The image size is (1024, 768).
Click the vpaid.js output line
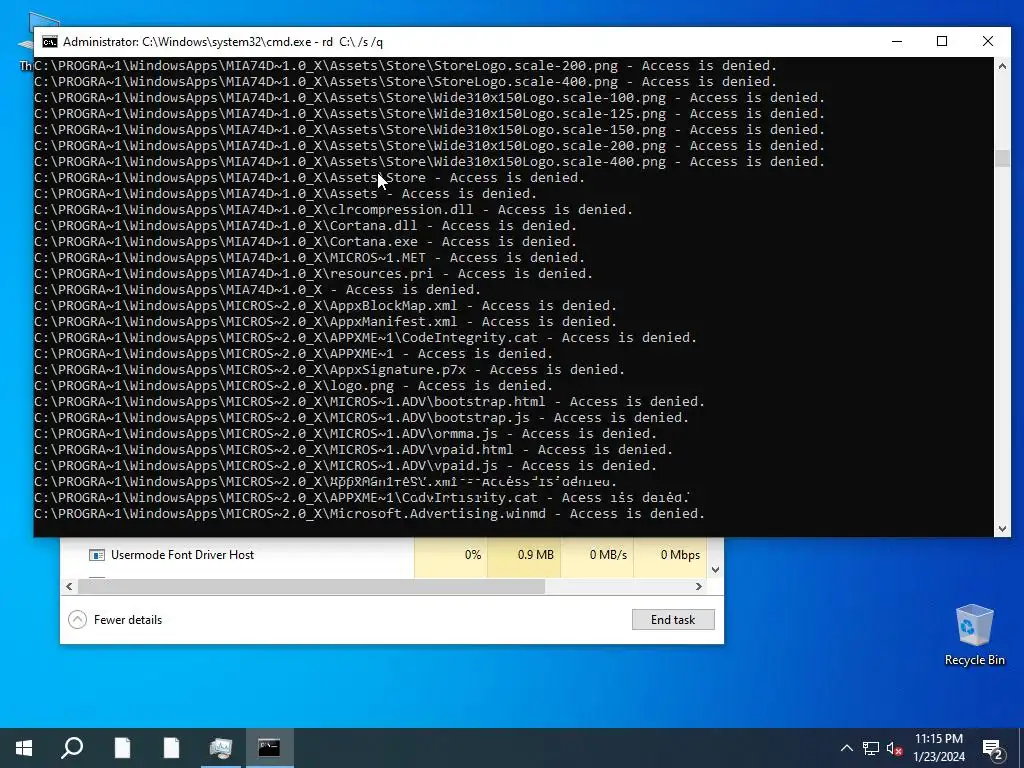(345, 466)
